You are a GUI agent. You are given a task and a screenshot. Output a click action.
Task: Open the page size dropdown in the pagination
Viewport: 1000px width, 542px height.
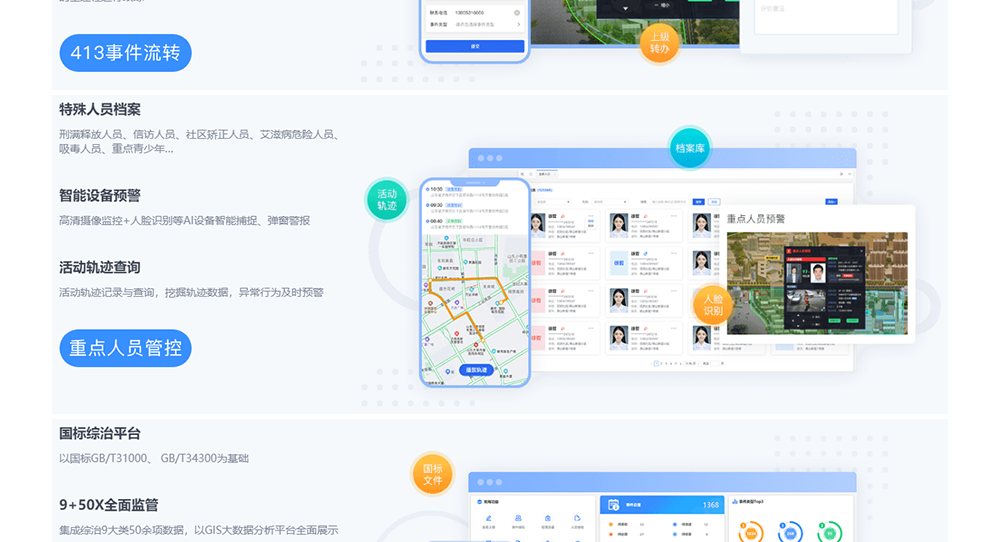692,363
